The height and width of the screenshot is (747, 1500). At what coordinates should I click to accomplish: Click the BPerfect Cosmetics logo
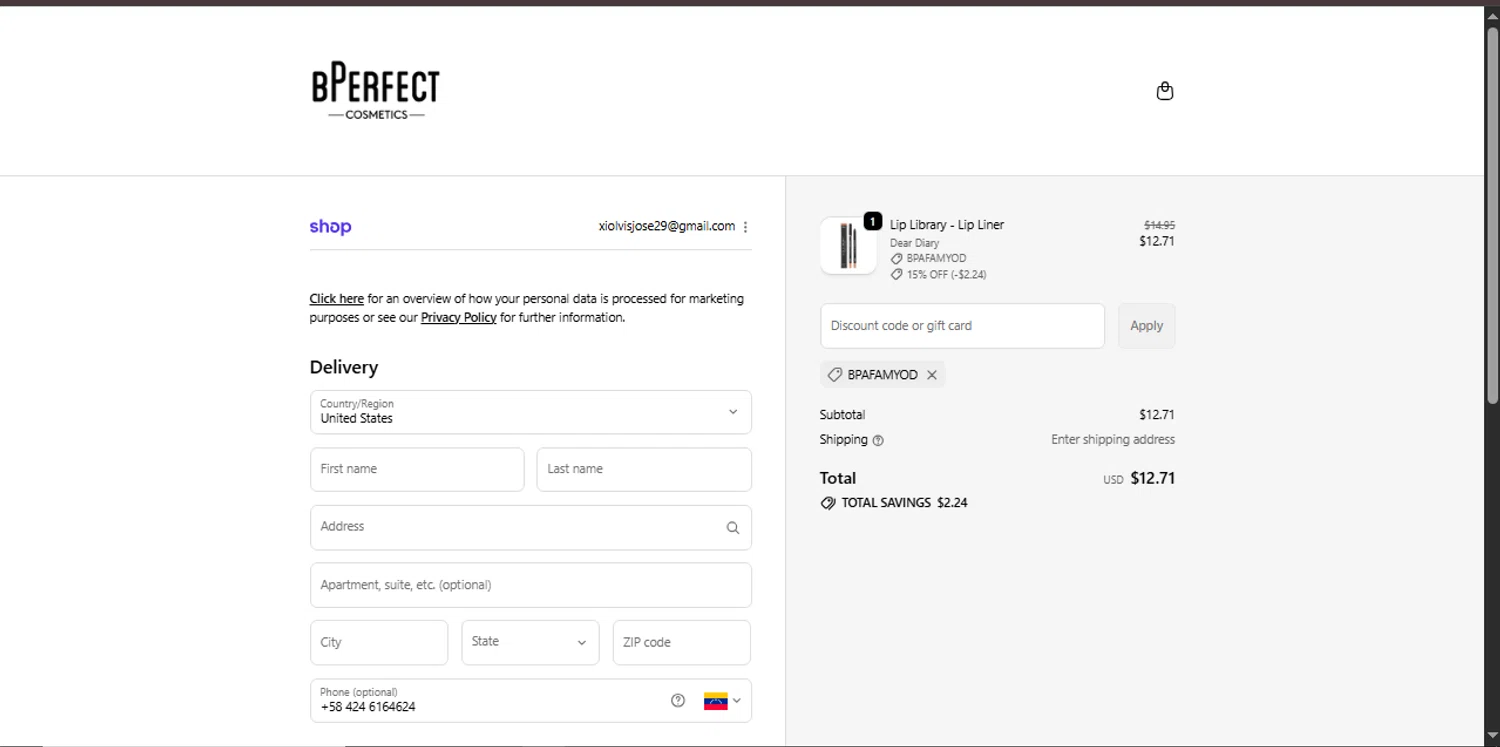tap(375, 93)
